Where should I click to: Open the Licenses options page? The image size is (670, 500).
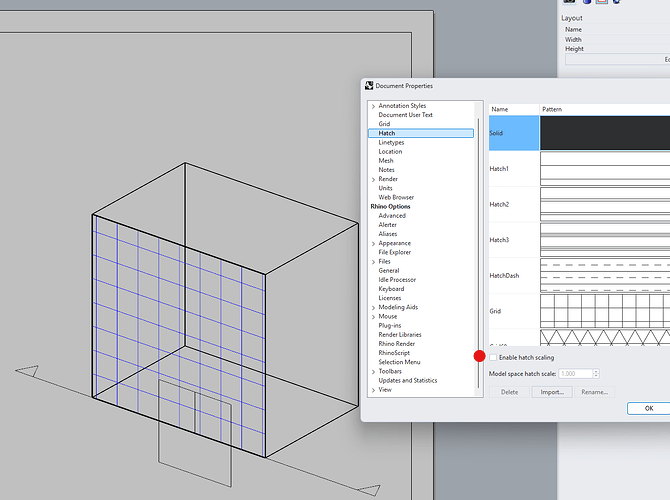coord(390,298)
